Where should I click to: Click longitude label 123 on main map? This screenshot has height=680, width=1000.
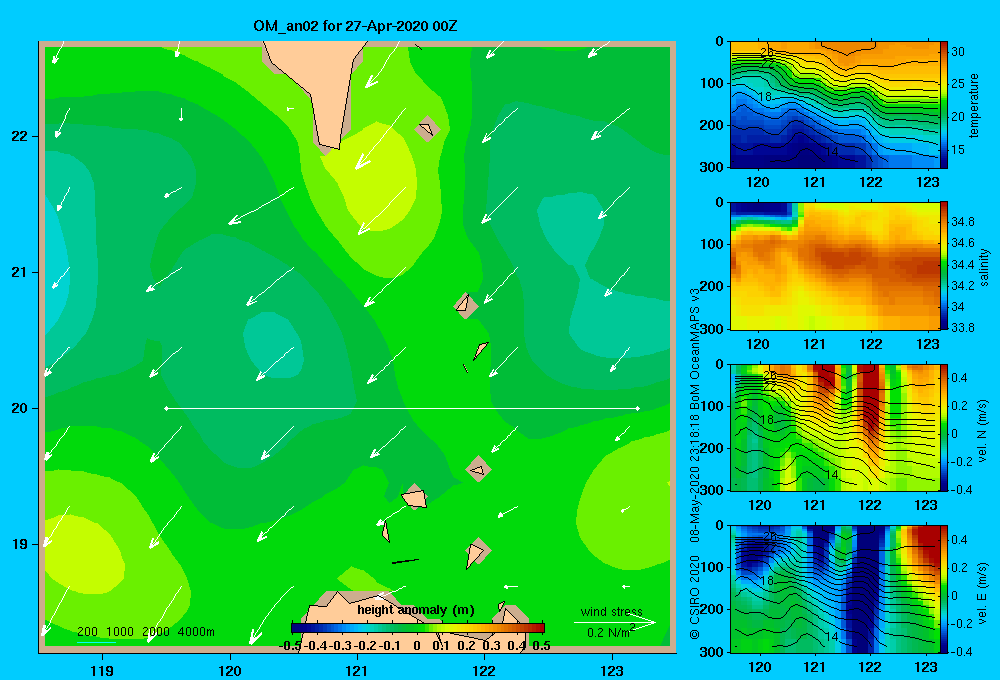coord(612,670)
